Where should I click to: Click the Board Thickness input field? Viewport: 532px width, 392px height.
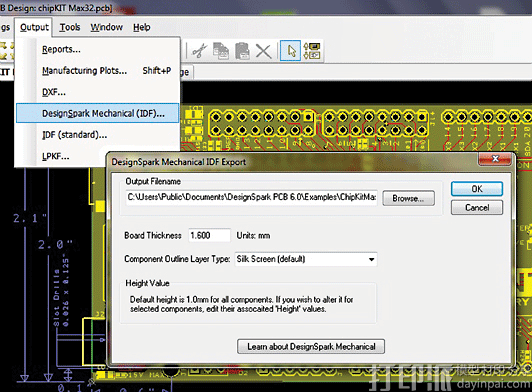209,236
